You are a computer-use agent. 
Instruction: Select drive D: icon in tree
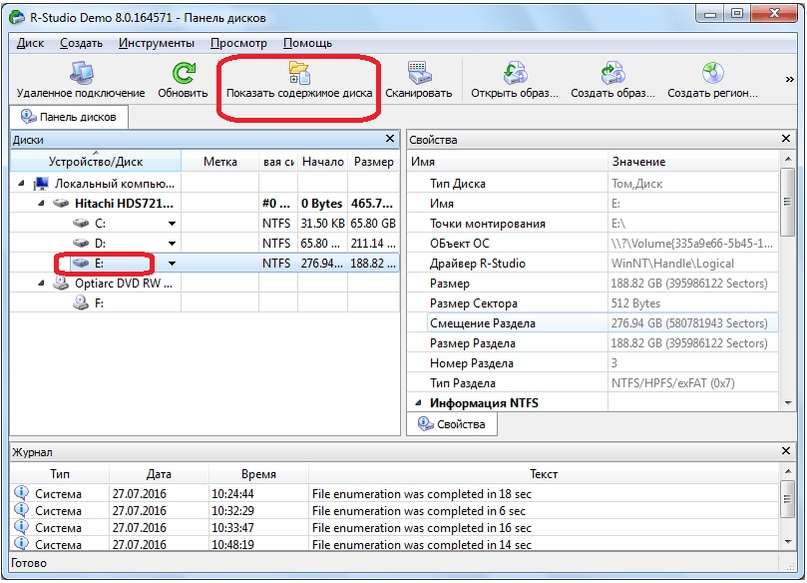81,243
